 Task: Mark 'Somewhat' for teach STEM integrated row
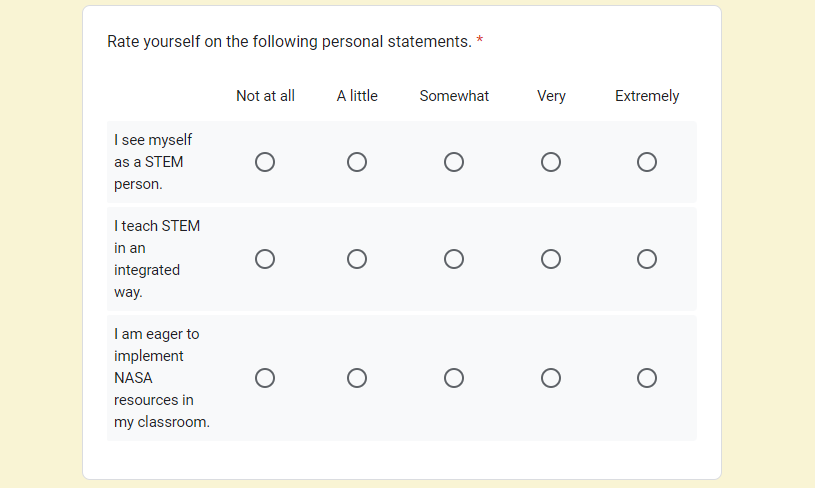pyautogui.click(x=454, y=259)
